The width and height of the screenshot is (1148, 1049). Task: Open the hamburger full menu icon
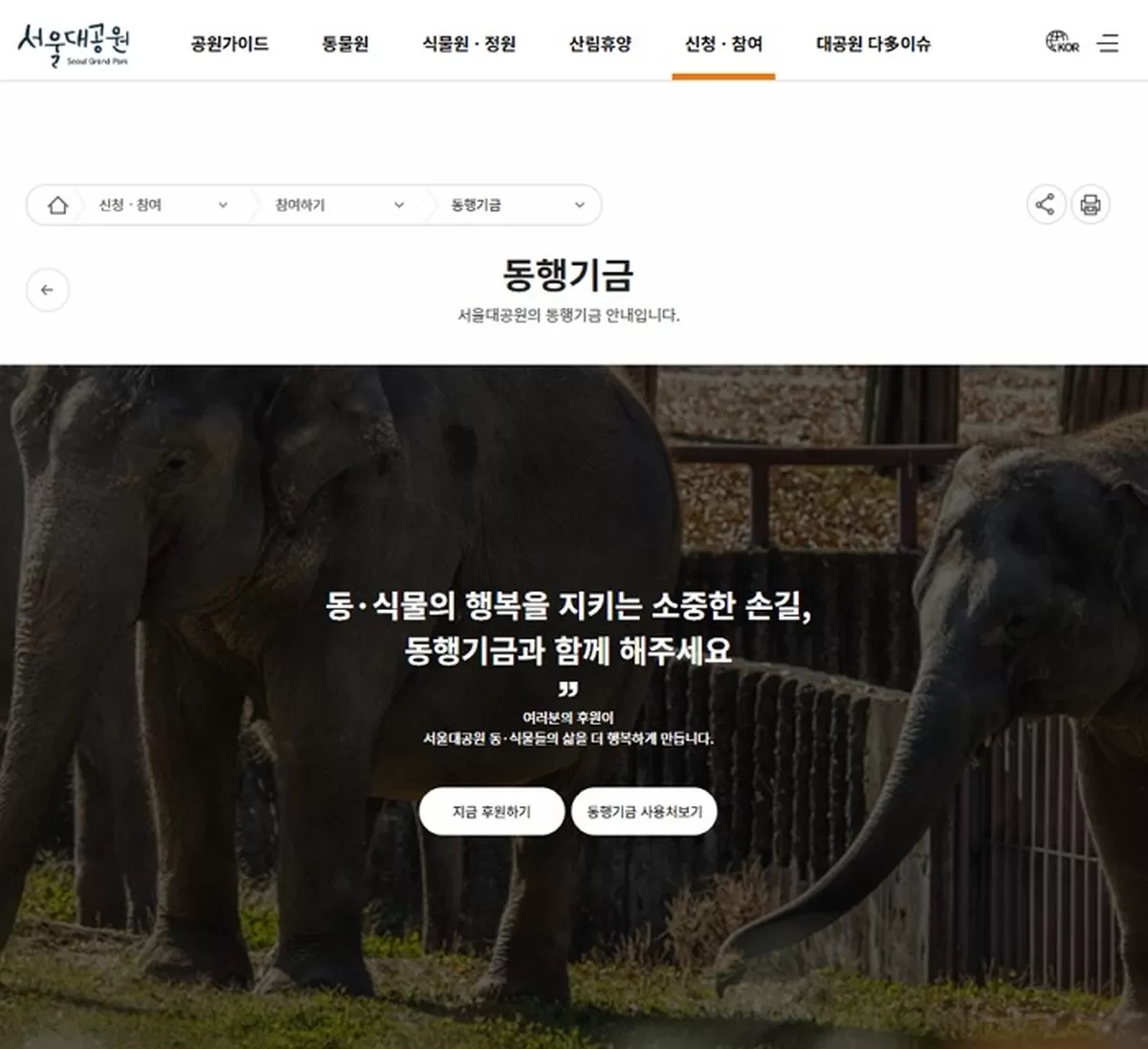pyautogui.click(x=1108, y=43)
